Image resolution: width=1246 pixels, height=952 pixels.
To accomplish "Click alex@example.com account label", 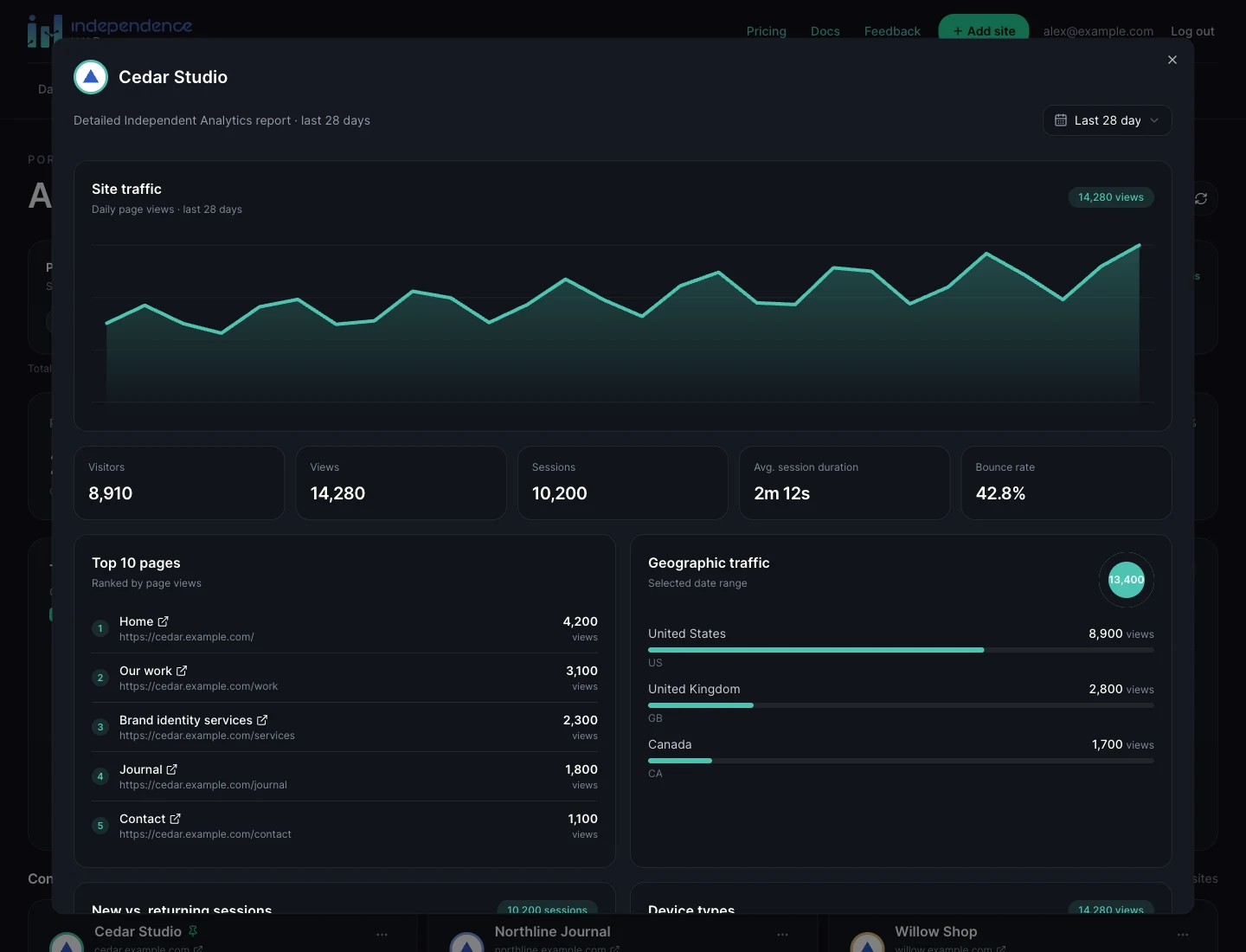I will pyautogui.click(x=1098, y=31).
